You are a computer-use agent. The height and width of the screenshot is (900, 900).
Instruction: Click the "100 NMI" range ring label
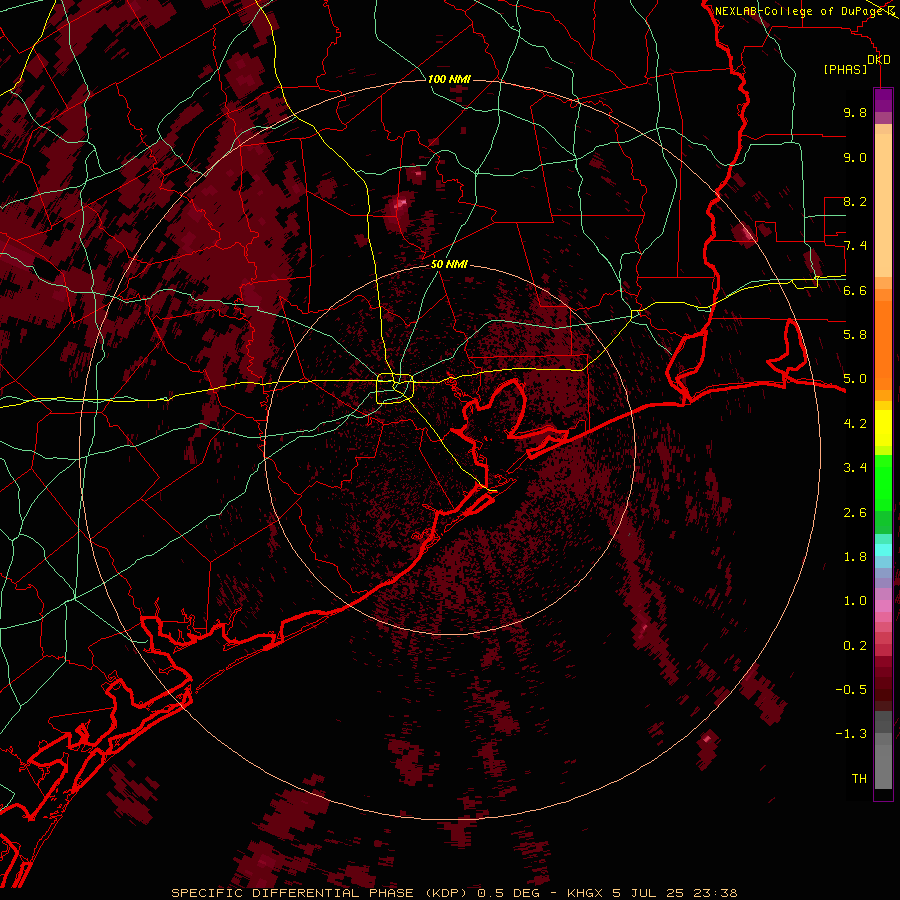(x=449, y=79)
